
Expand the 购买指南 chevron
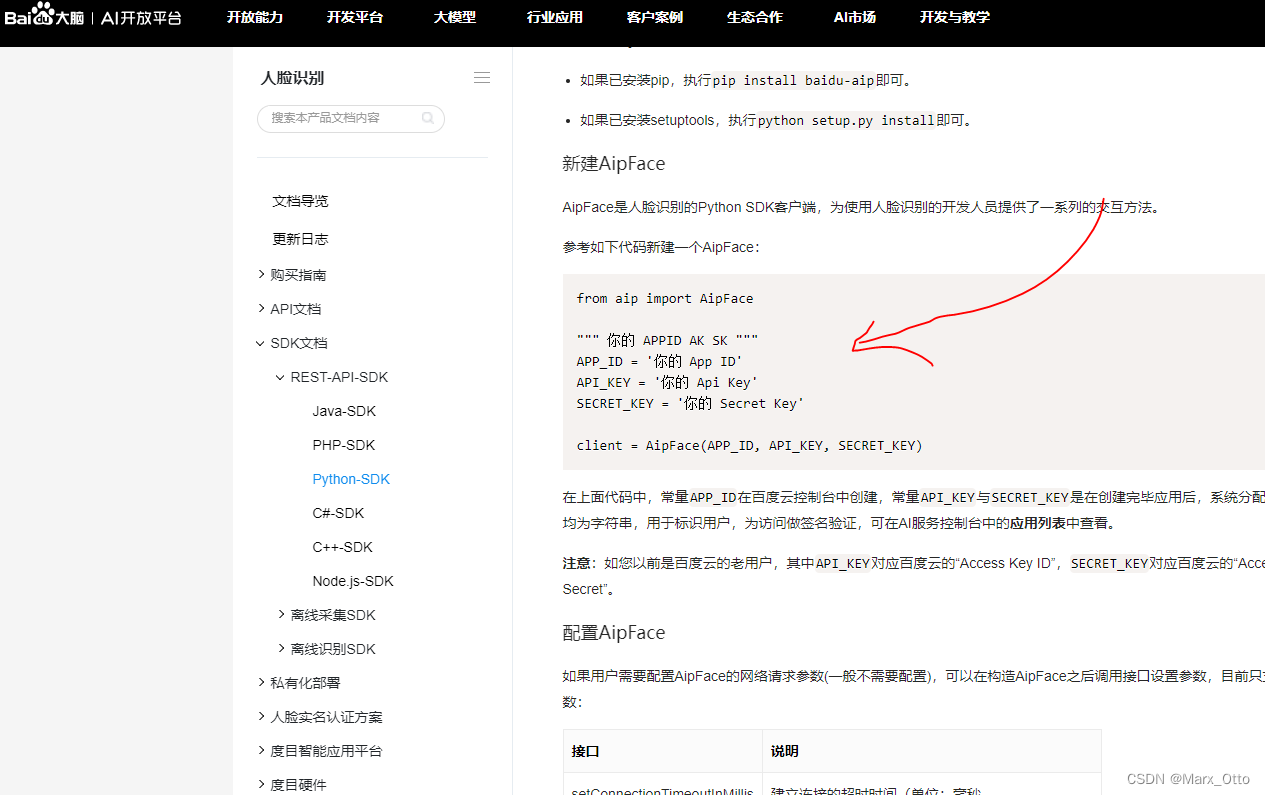click(261, 274)
